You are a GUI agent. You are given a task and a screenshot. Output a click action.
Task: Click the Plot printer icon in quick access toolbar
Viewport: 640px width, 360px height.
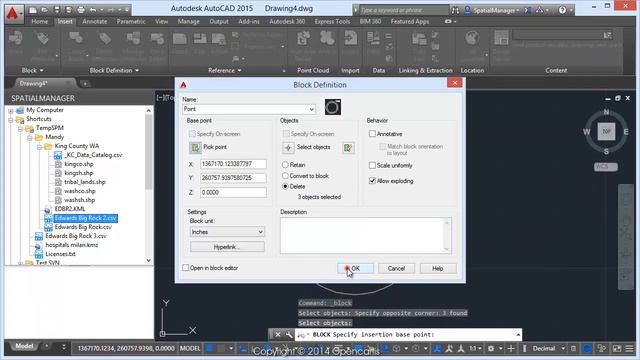[x=81, y=10]
